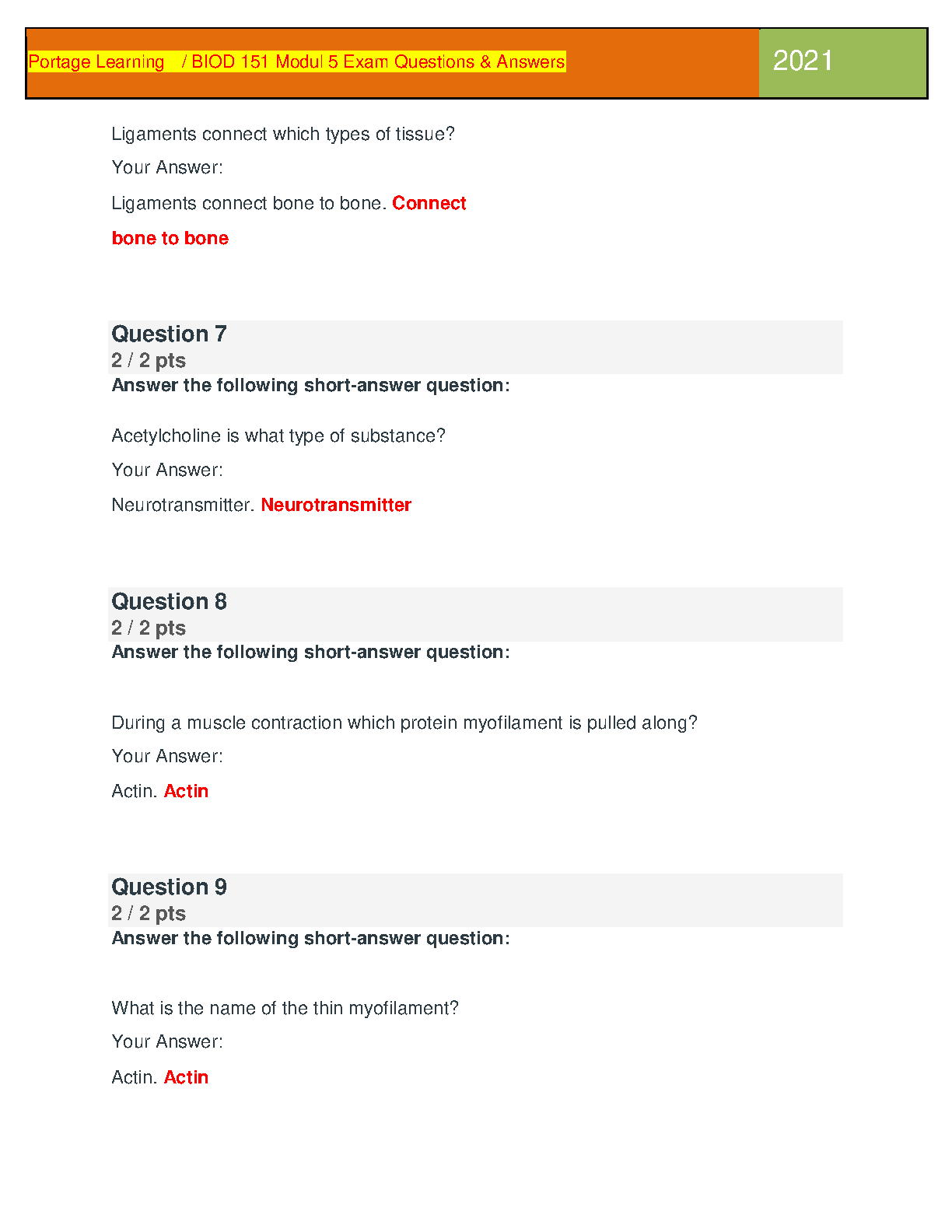The width and height of the screenshot is (952, 1232).
Task: Click the Question 9 points score '2 / 2 pts'
Action: point(149,913)
